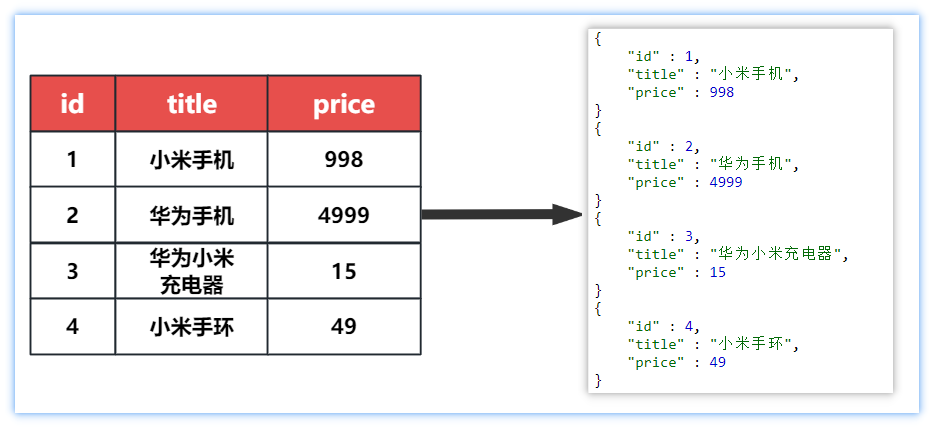This screenshot has width=934, height=428.
Task: Select the table cell containing 小米手环
Action: coord(191,326)
